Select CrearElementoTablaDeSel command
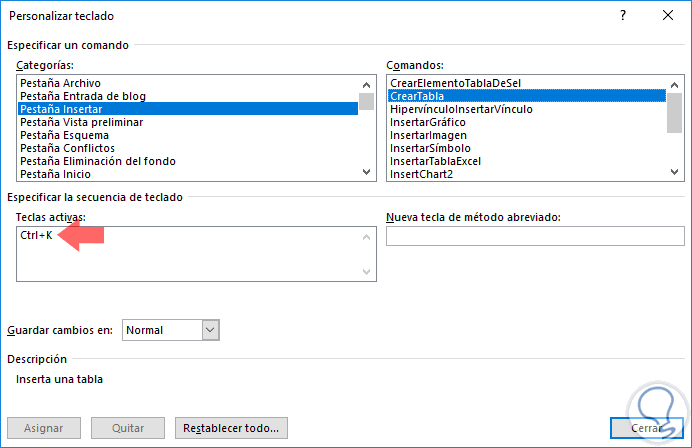This screenshot has width=692, height=448. click(456, 83)
